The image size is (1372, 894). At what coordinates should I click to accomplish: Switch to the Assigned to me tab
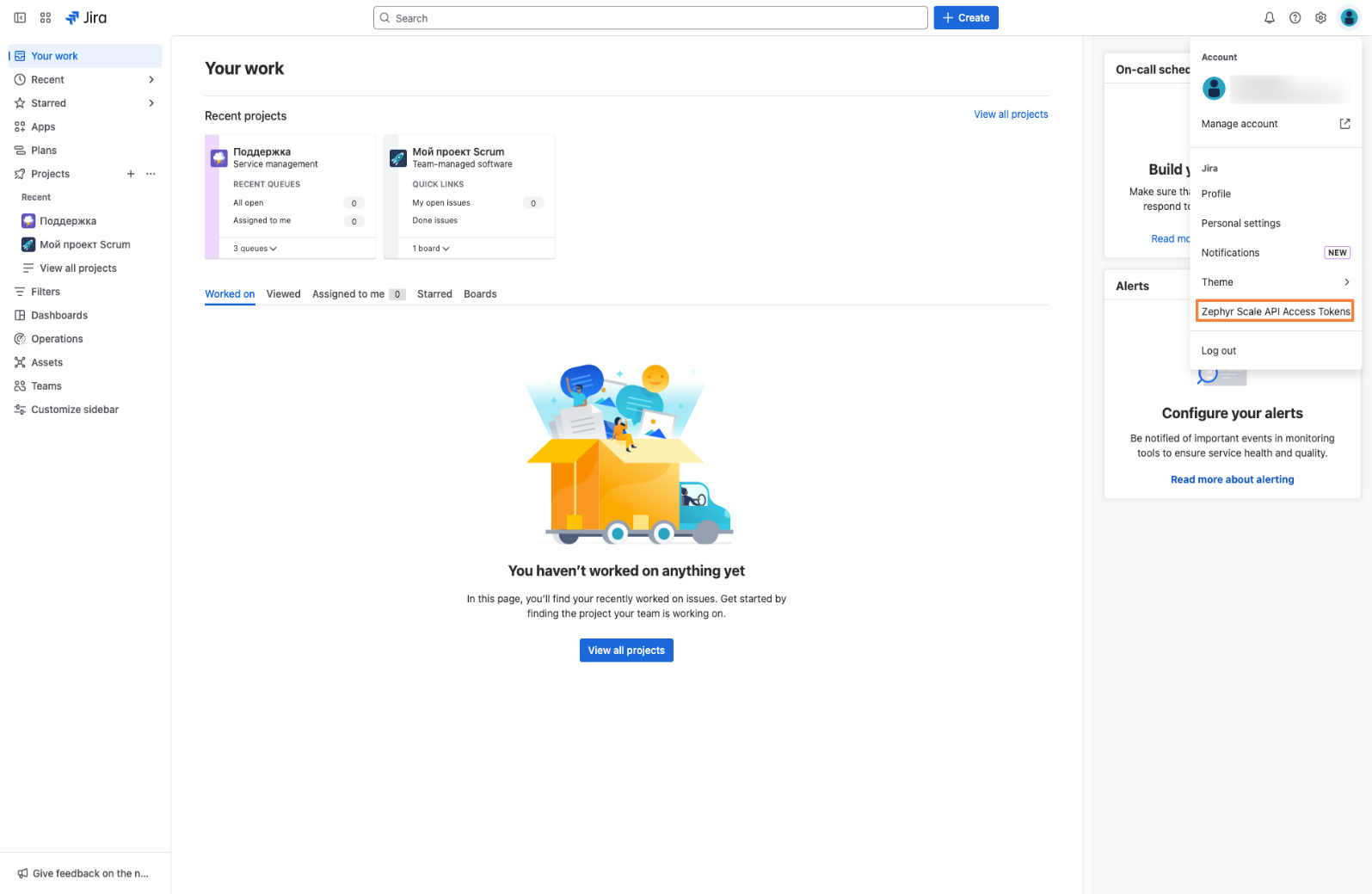pyautogui.click(x=359, y=294)
